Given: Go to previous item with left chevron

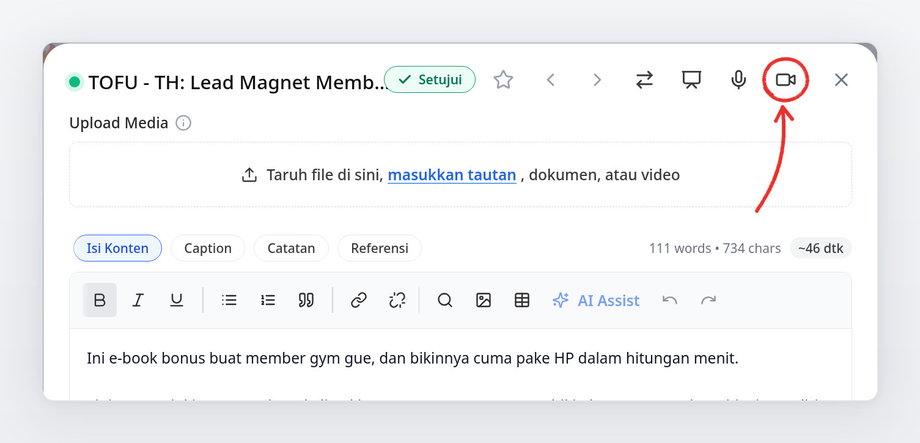Looking at the screenshot, I should [x=550, y=80].
